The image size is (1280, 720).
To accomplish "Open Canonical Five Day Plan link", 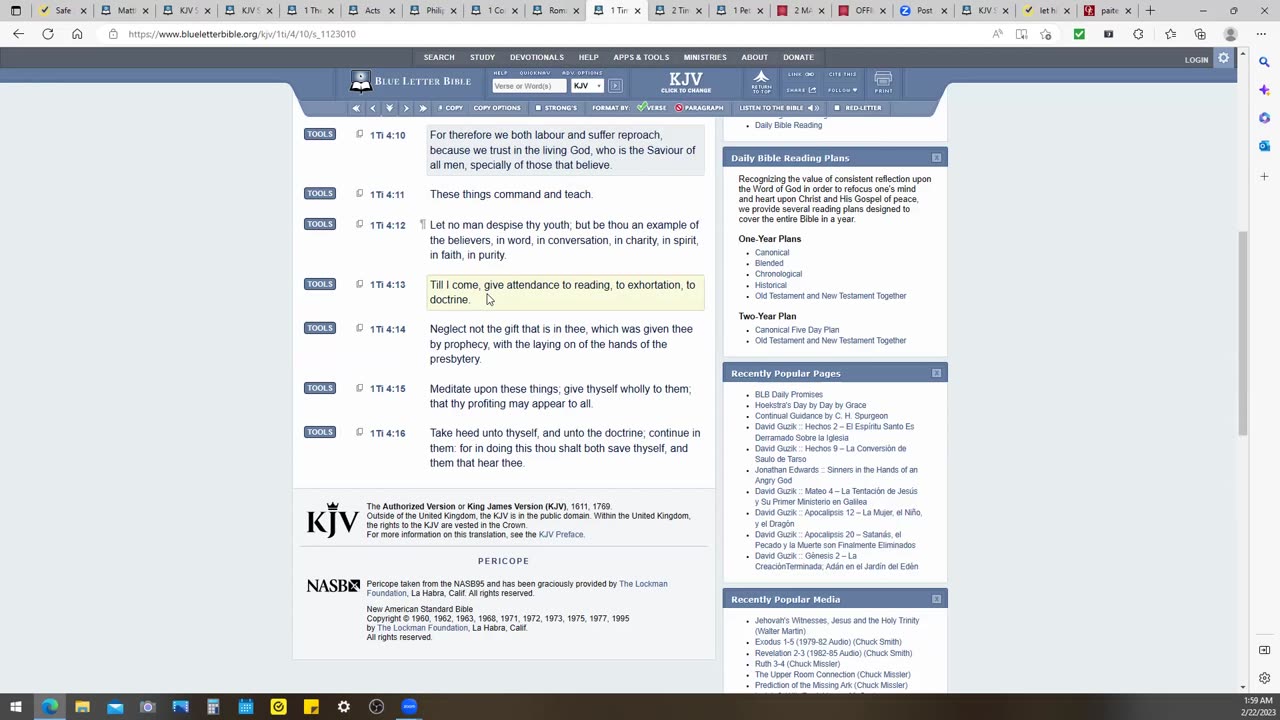I will (797, 330).
